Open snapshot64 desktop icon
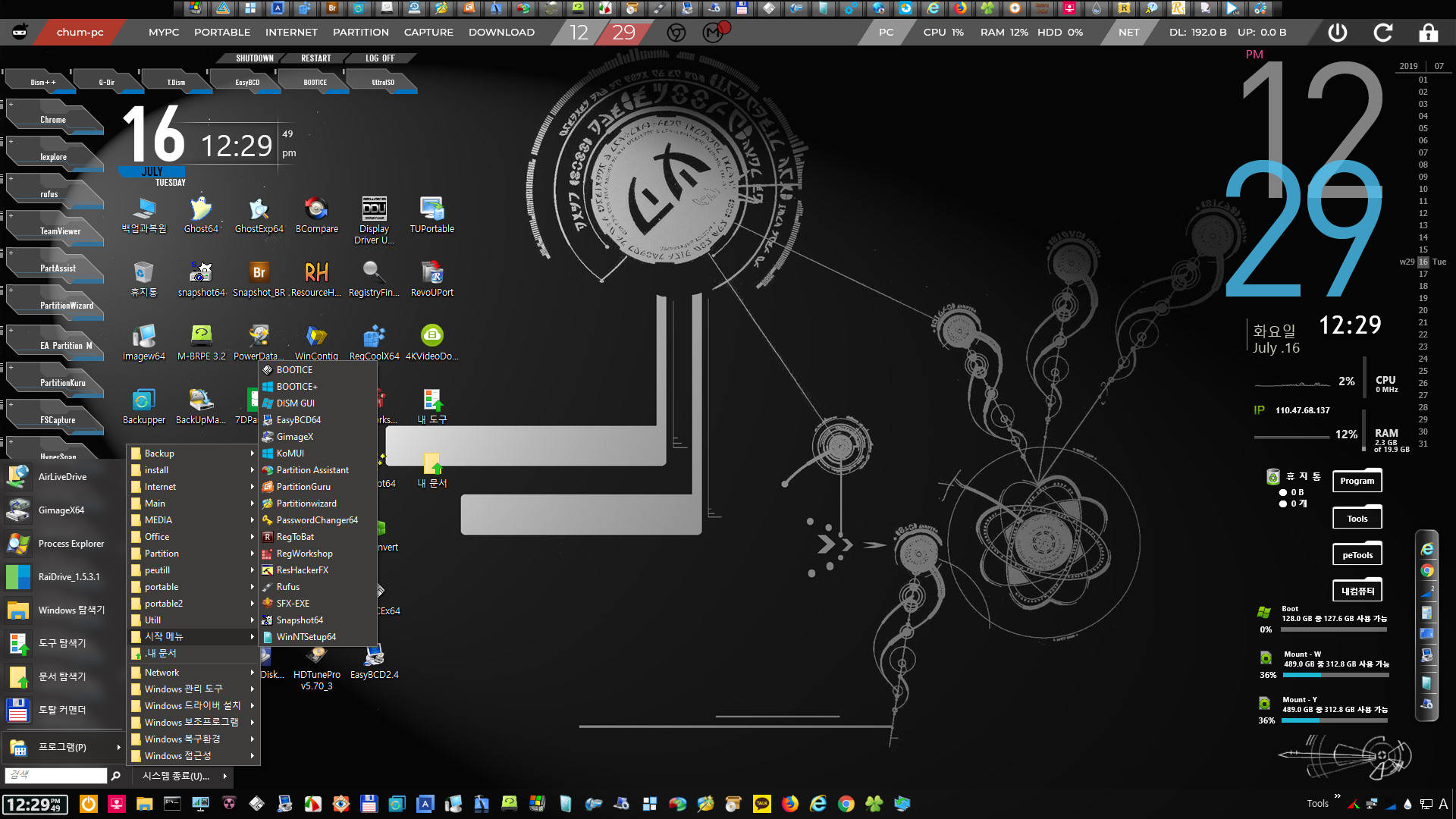This screenshot has width=1456, height=819. 201,278
